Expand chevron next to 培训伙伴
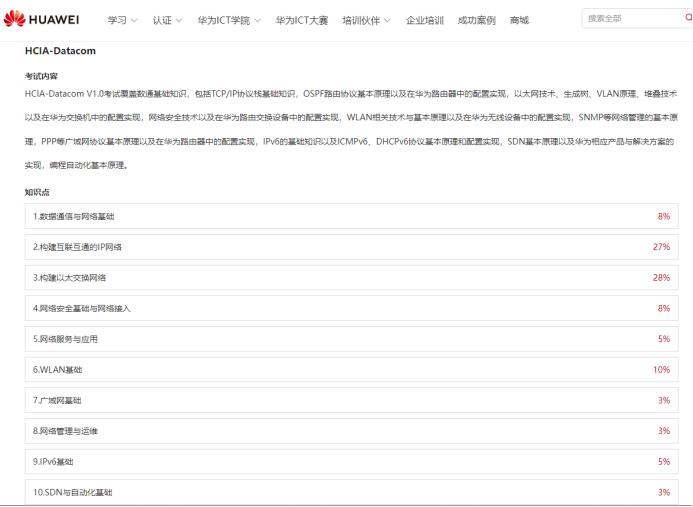693x507 pixels. [x=388, y=20]
